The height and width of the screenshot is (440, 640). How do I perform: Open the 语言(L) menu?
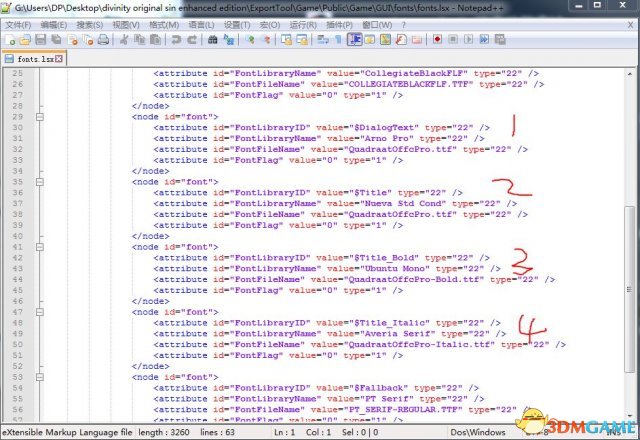tap(201, 25)
